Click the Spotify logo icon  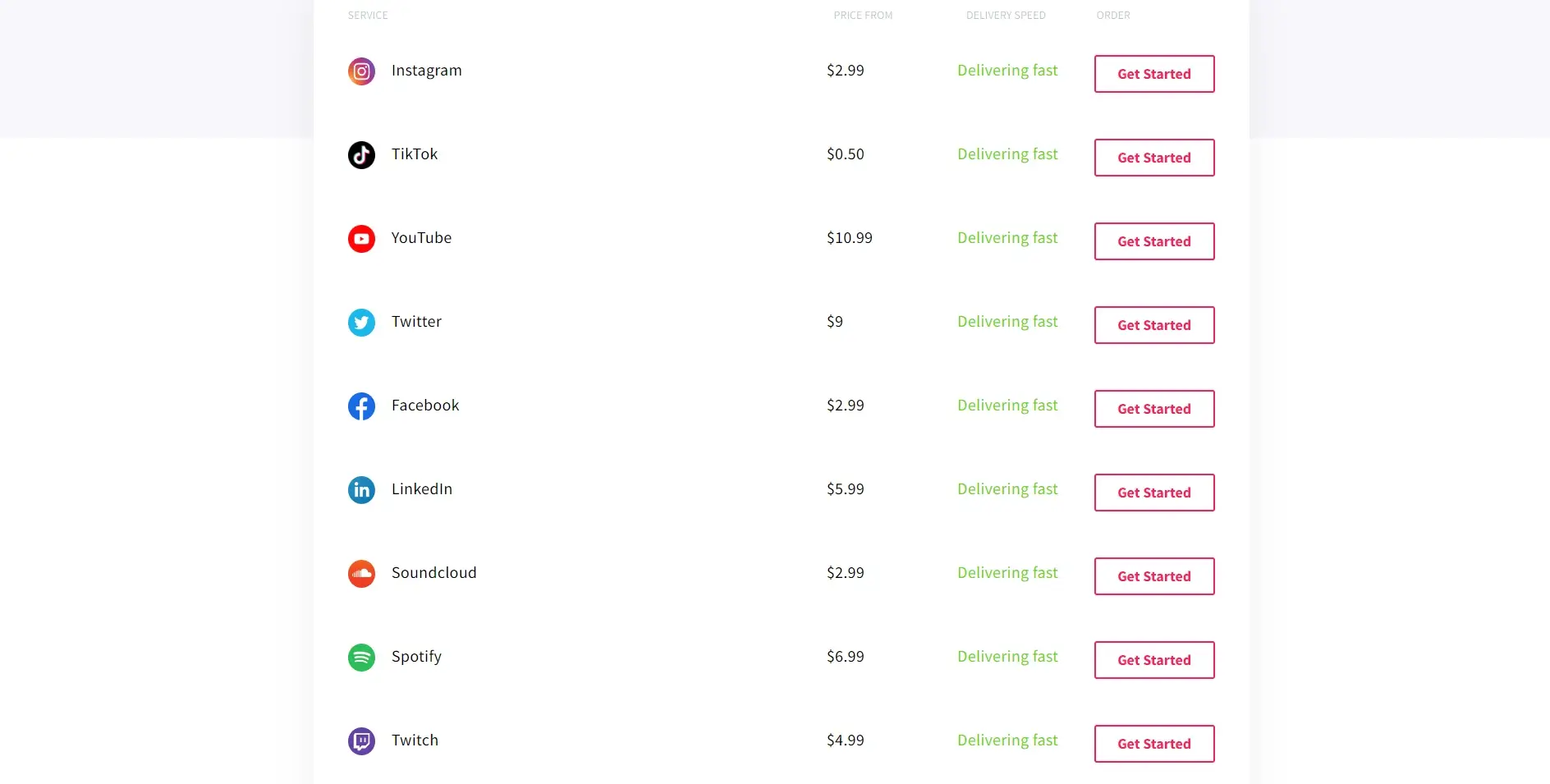[361, 658]
